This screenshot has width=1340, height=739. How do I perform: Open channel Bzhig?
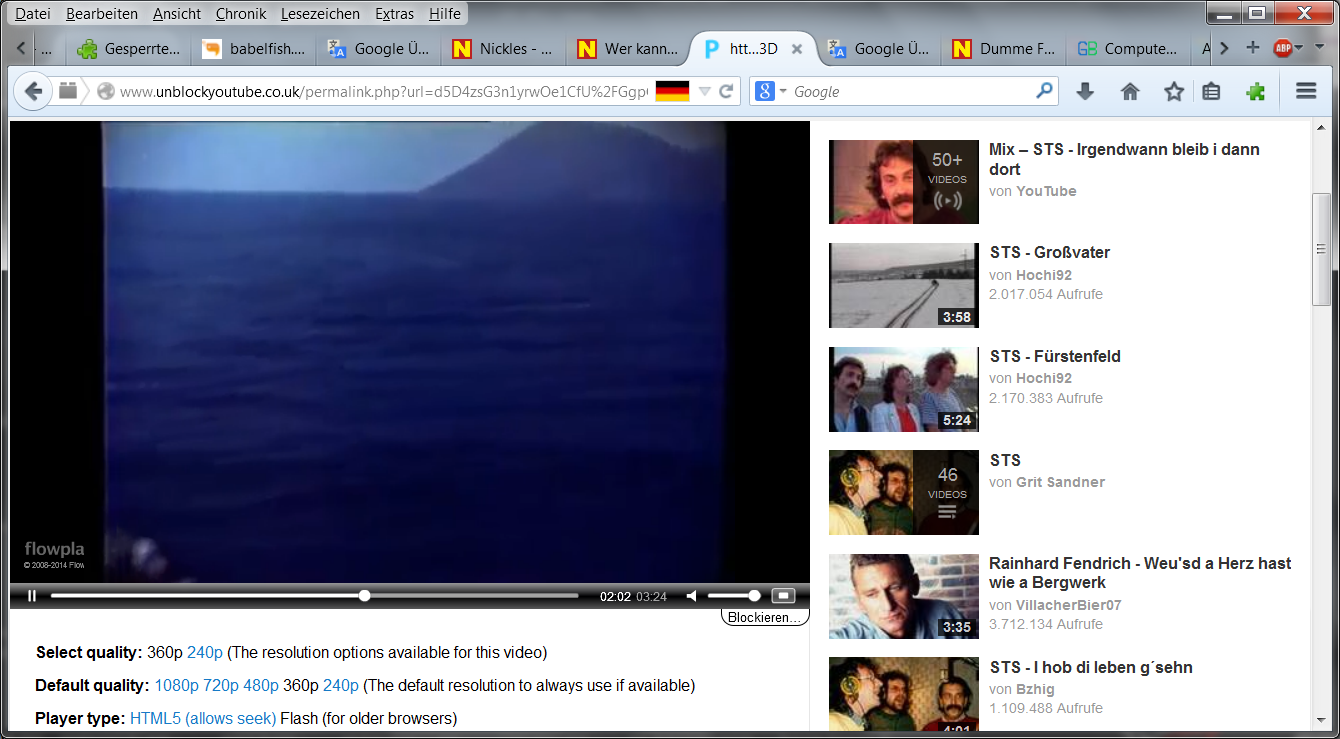(1037, 689)
